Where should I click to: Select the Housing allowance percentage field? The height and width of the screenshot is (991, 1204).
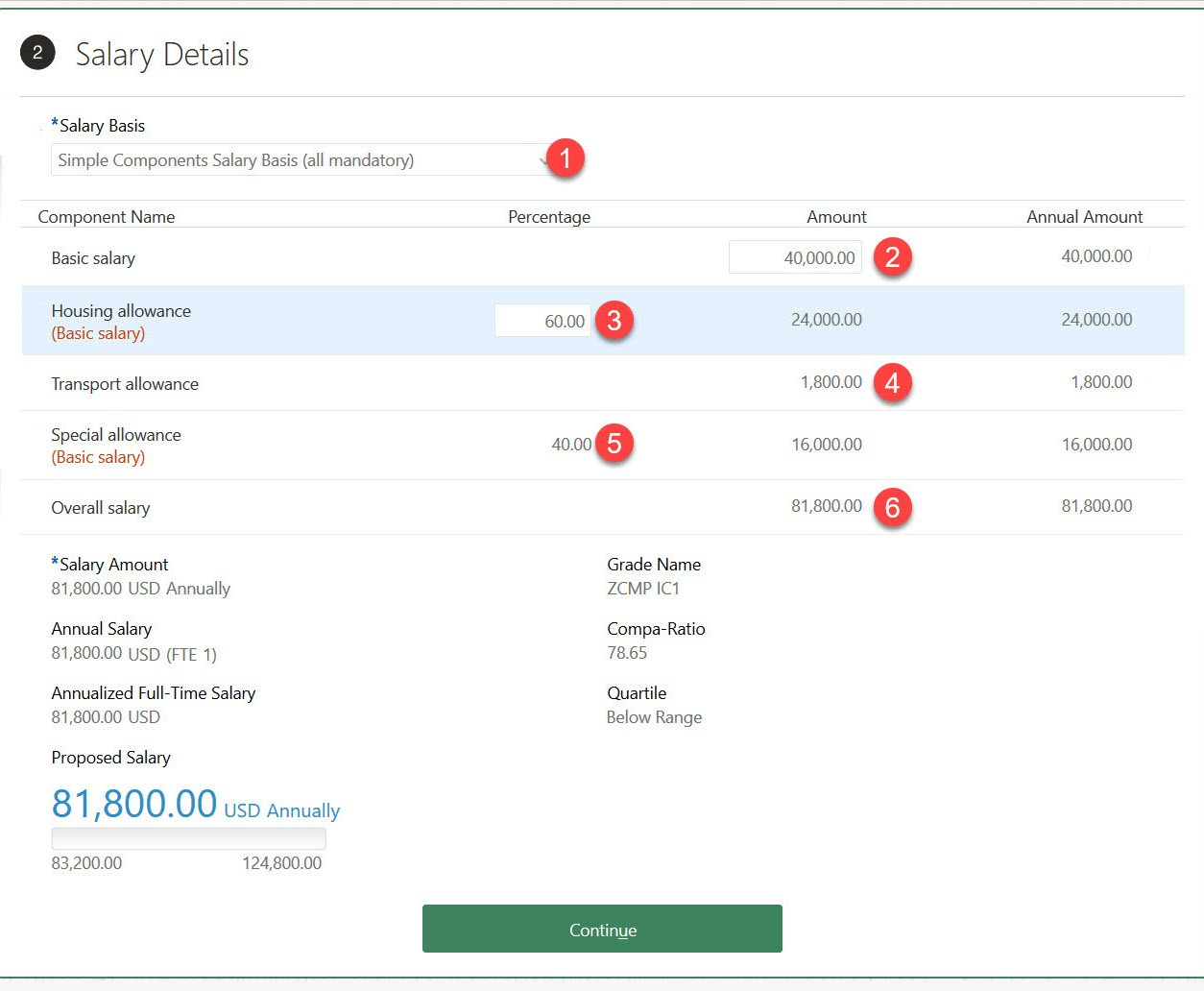coord(542,321)
